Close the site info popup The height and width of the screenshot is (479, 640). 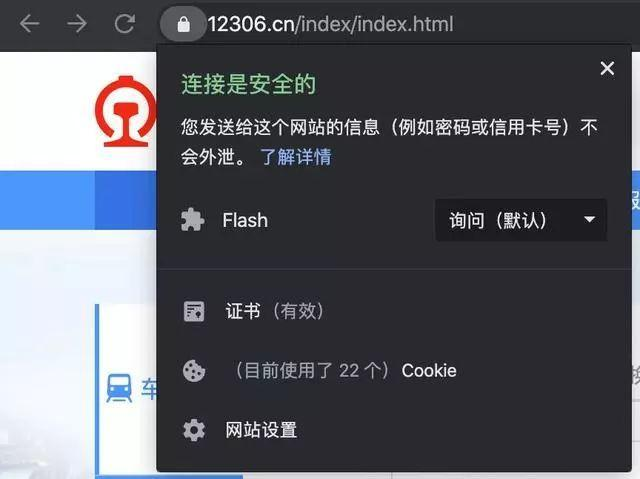click(607, 68)
